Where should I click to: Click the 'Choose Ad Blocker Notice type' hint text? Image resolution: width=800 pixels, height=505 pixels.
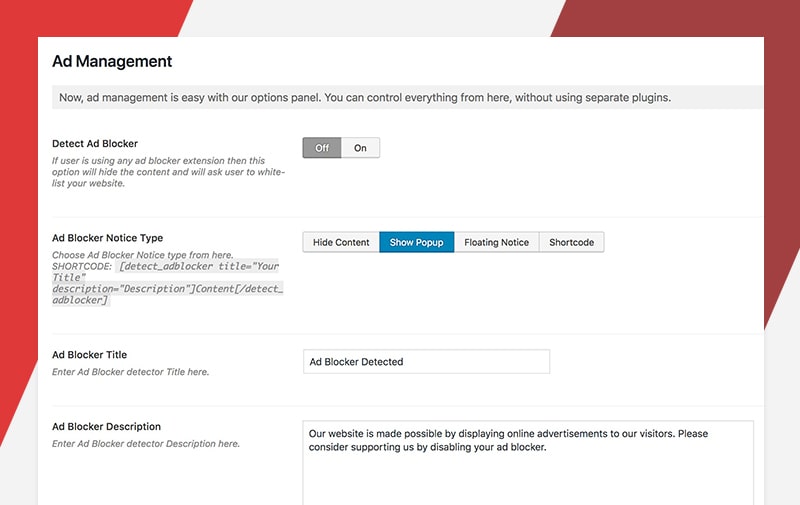(x=142, y=255)
